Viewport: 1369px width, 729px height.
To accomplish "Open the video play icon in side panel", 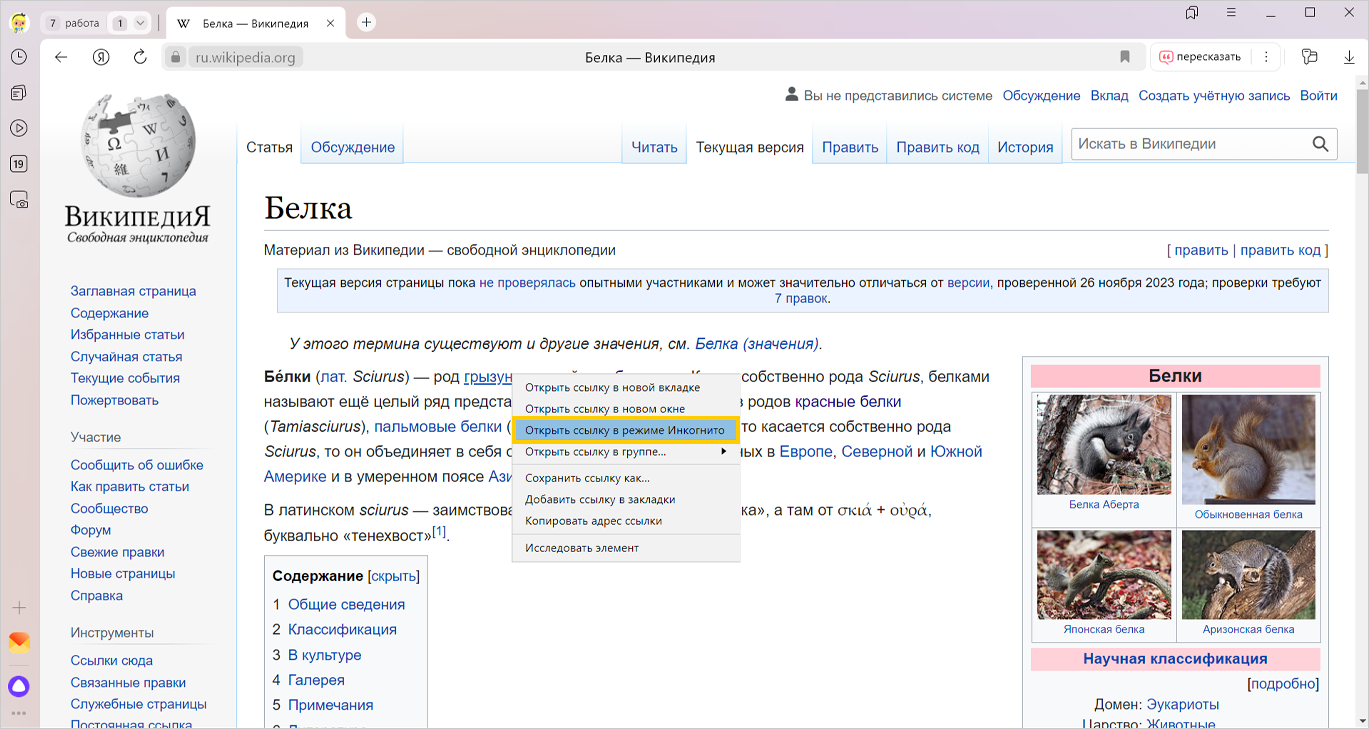I will (x=19, y=128).
